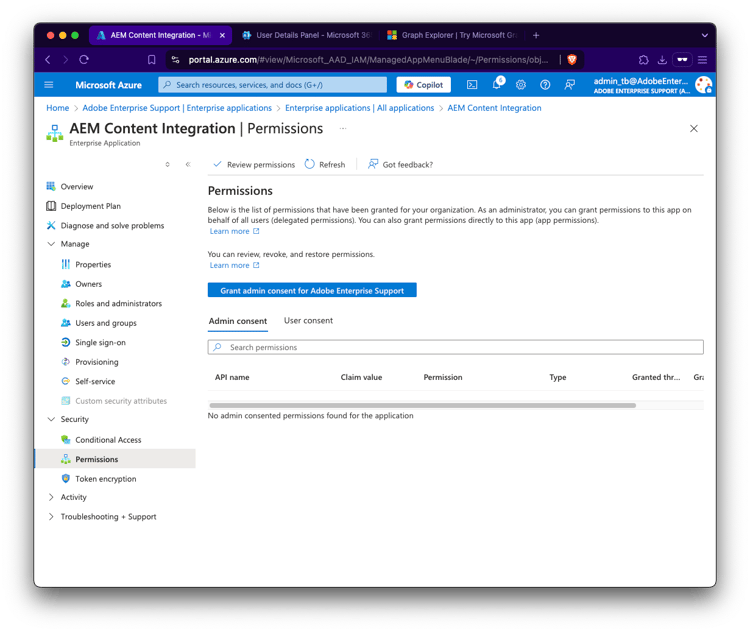This screenshot has width=750, height=632.
Task: Open Properties under Manage
Action: pyautogui.click(x=93, y=264)
